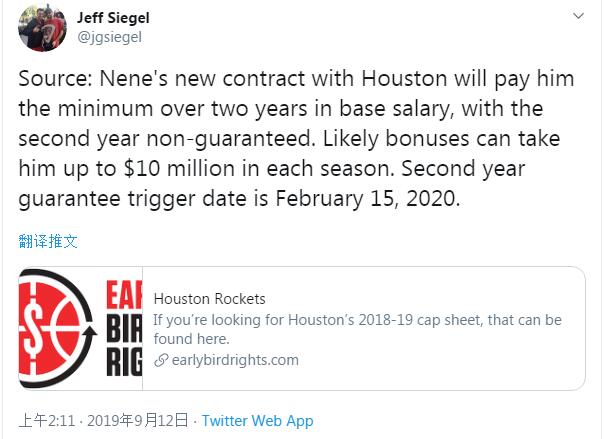
Task: Click the 2019年9月12日 date text
Action: 138,420
